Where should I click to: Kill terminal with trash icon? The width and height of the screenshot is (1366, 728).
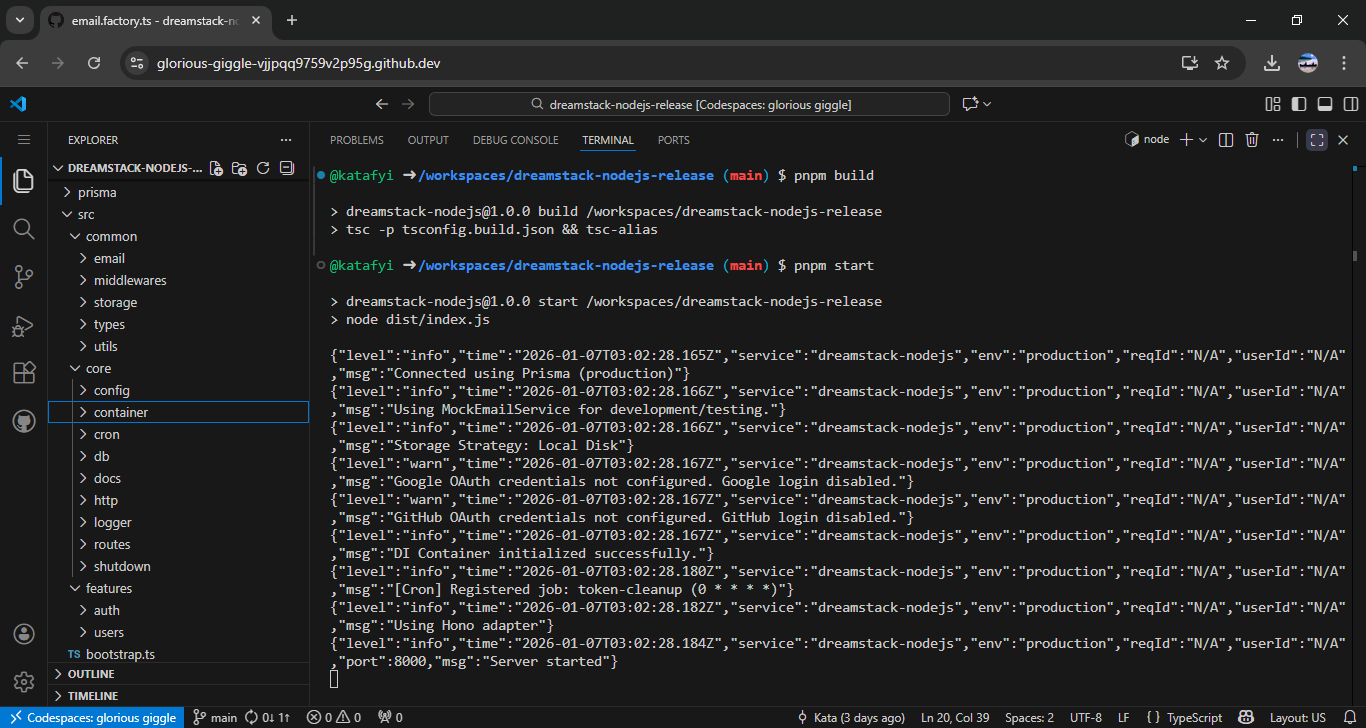click(x=1252, y=140)
